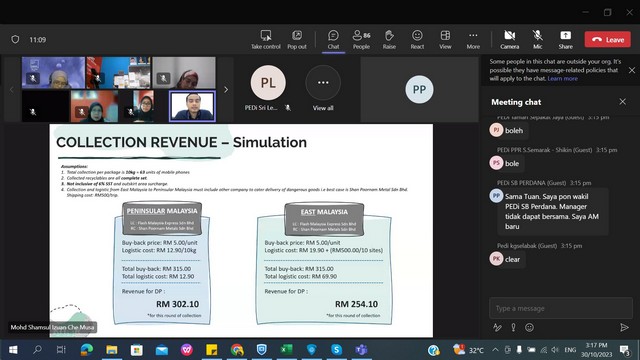The height and width of the screenshot is (360, 640).
Task: Click the Type a message field
Action: click(561, 308)
